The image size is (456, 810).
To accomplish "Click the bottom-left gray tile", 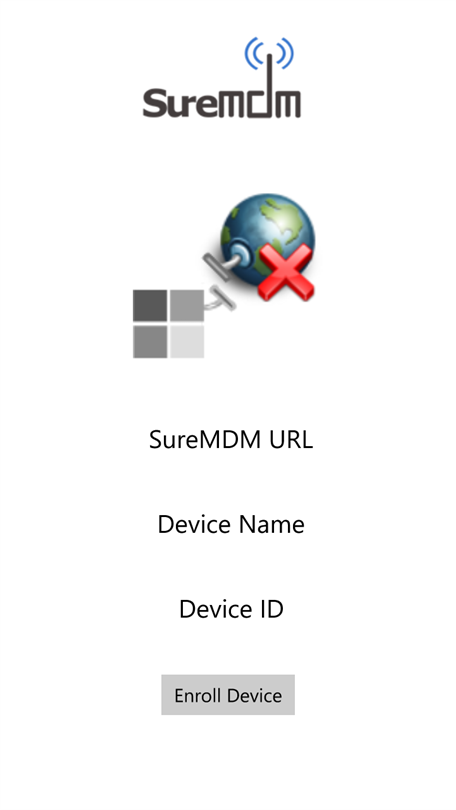I will (x=150, y=341).
